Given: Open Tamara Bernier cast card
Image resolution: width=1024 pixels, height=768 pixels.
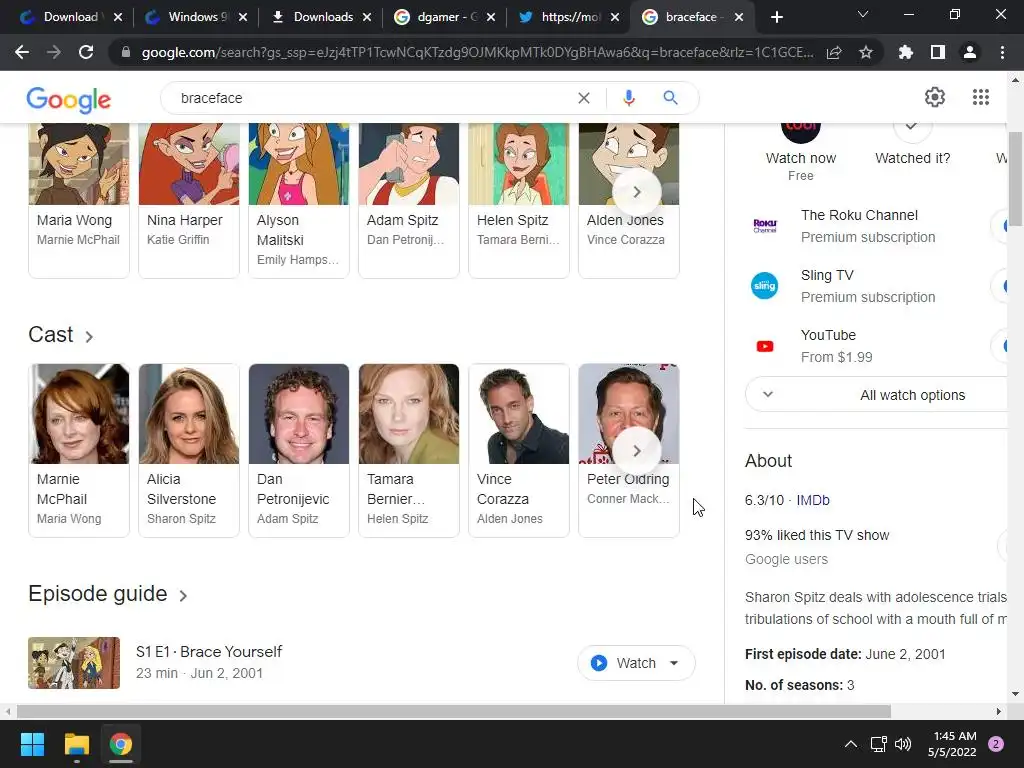Looking at the screenshot, I should (409, 451).
